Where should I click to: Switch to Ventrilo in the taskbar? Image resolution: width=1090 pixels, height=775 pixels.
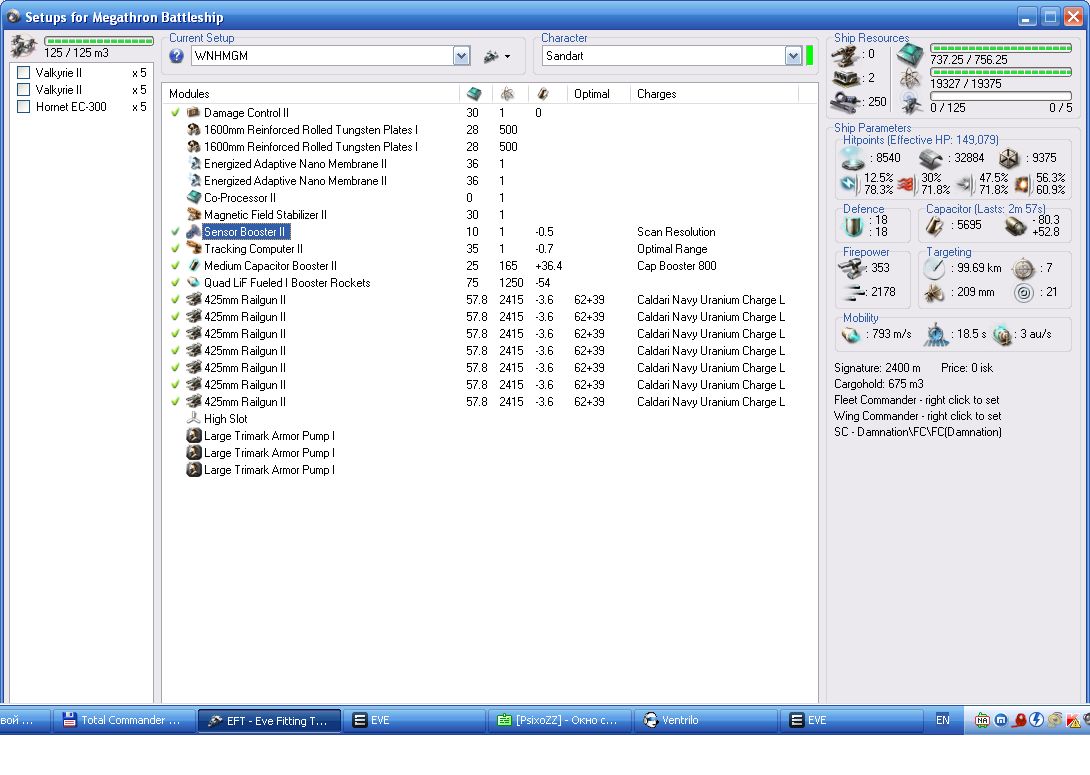706,721
